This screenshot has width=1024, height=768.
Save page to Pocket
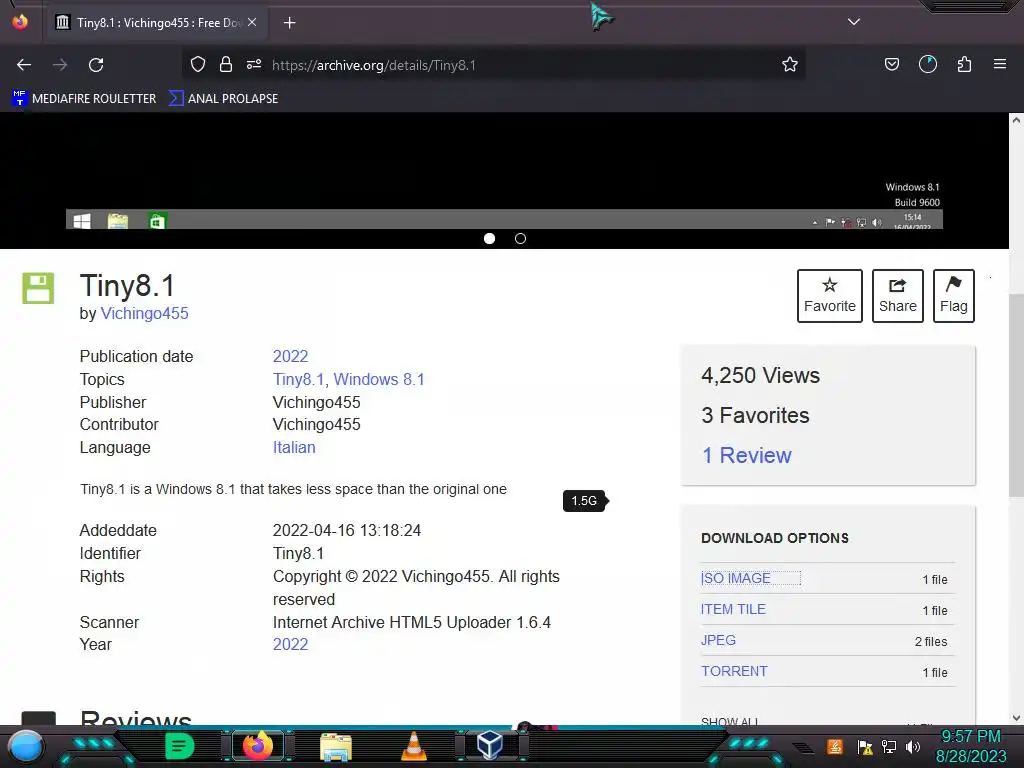(891, 65)
